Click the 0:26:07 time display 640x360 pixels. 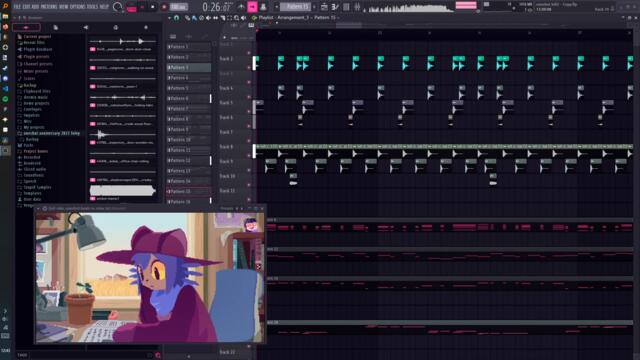217,7
